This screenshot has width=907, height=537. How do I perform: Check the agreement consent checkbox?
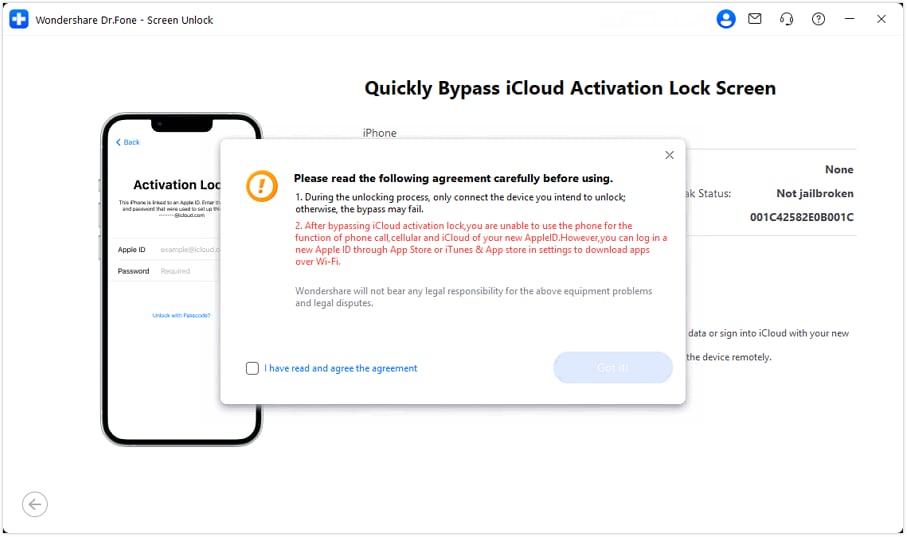point(252,369)
